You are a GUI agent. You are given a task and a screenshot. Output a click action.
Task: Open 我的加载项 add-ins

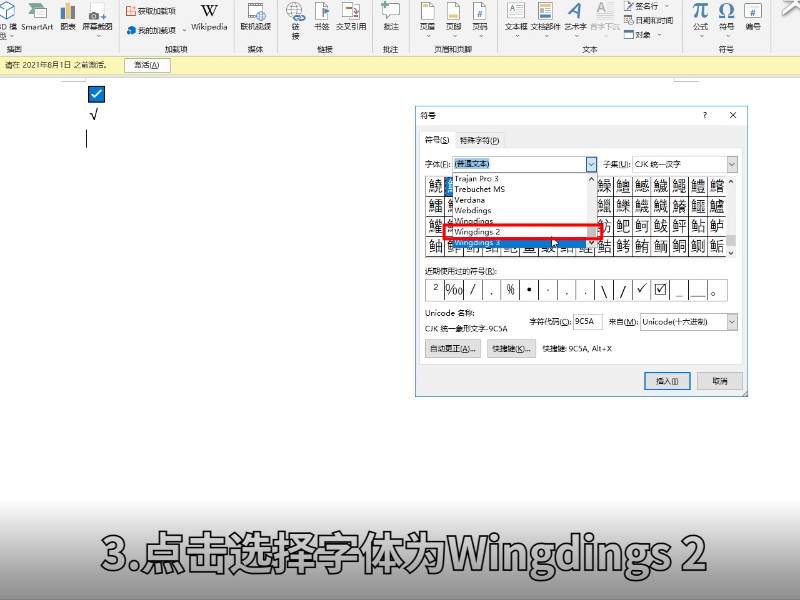tap(152, 30)
